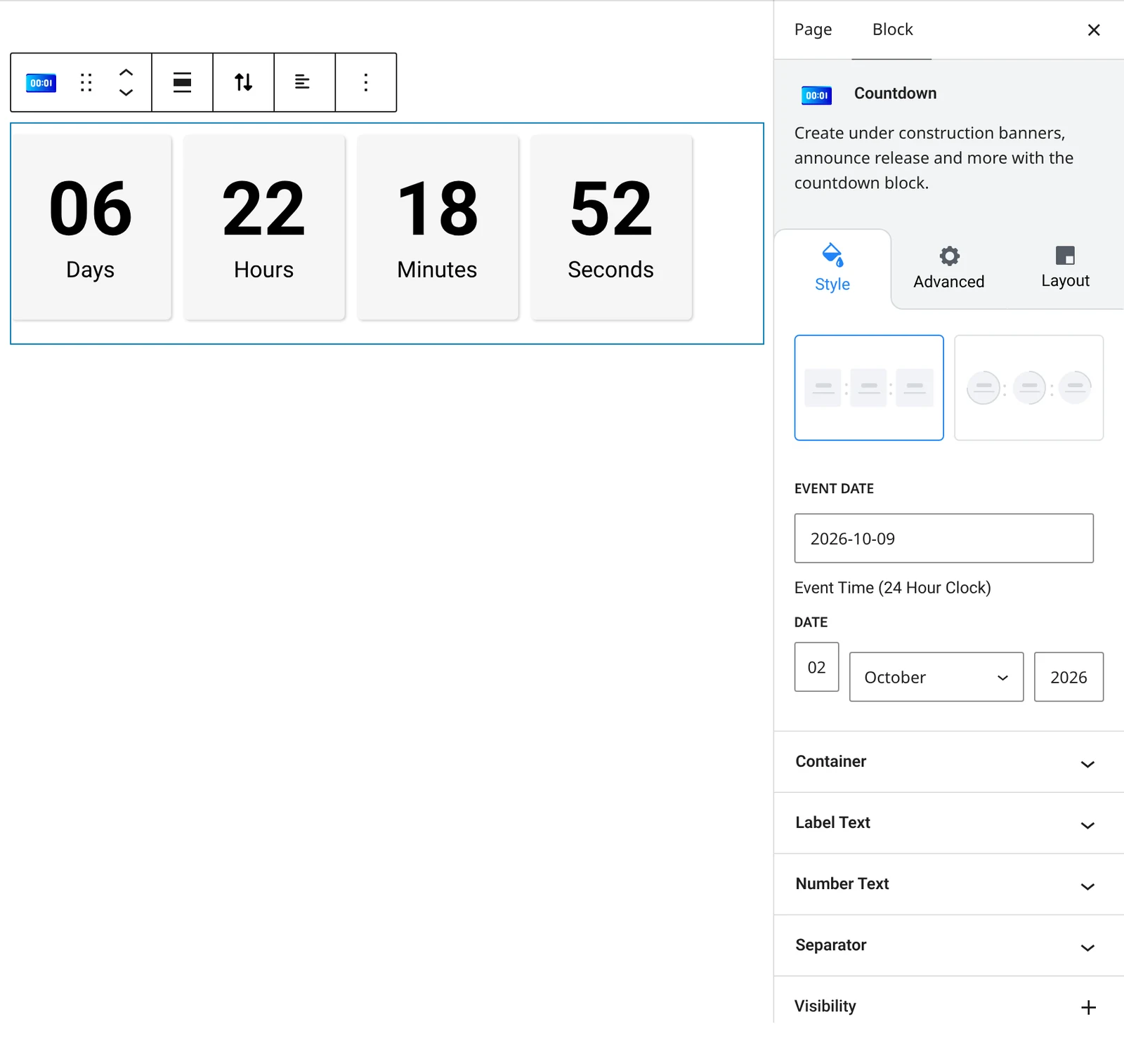This screenshot has height=1064, width=1124.
Task: Click the EVENT DATE label
Action: click(834, 489)
